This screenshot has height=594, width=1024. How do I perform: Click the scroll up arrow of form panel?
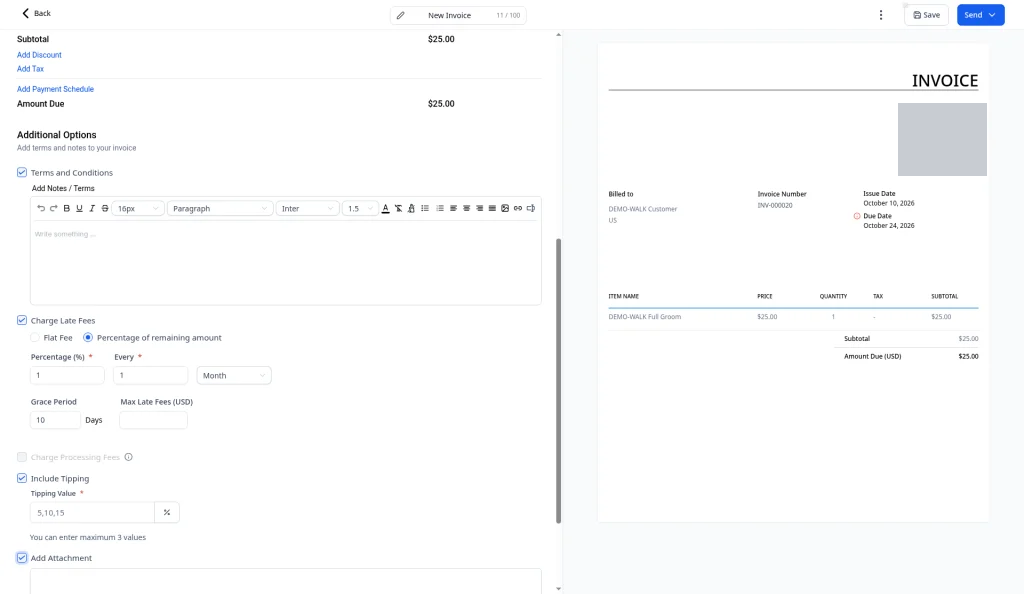point(558,35)
